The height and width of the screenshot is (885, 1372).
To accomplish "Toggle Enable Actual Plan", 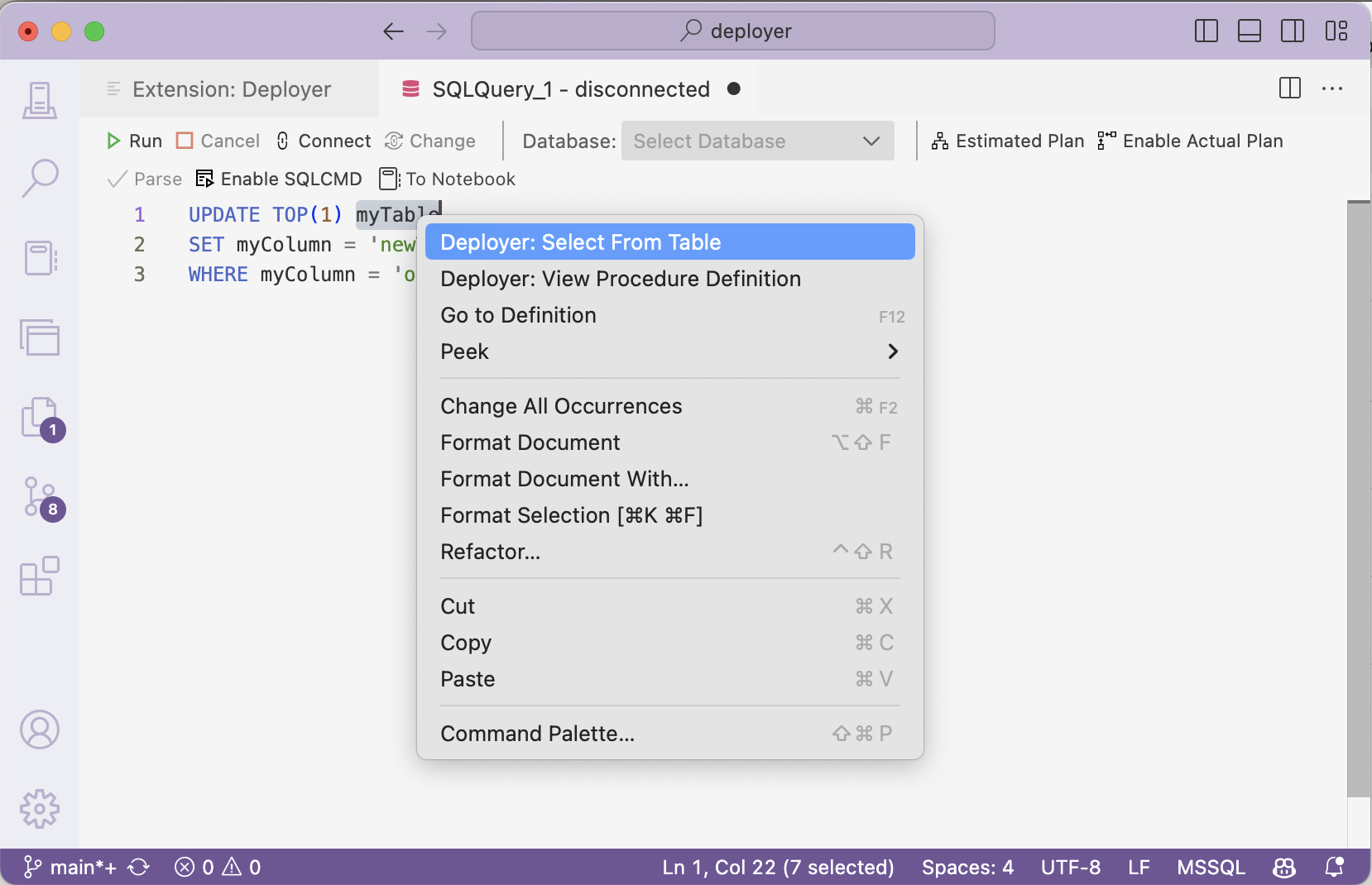I will [x=1190, y=141].
